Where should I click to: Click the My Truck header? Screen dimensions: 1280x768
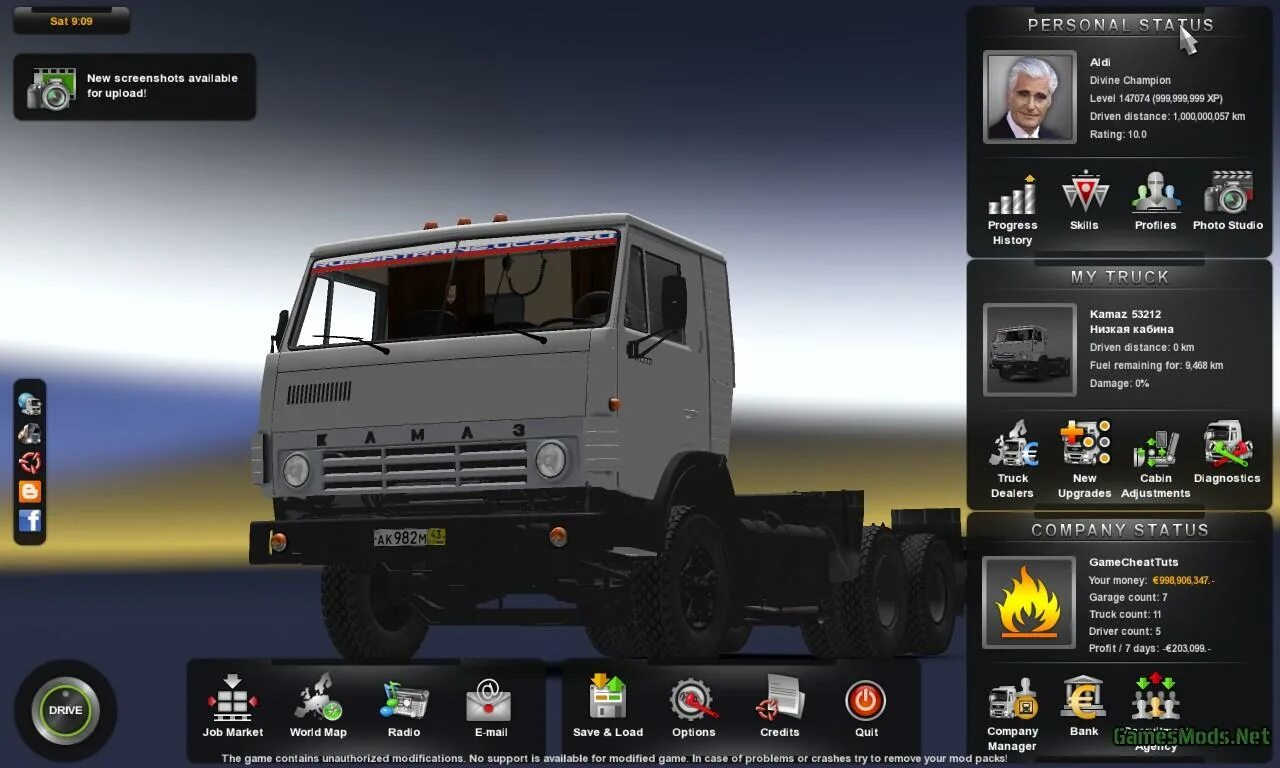tap(1120, 277)
